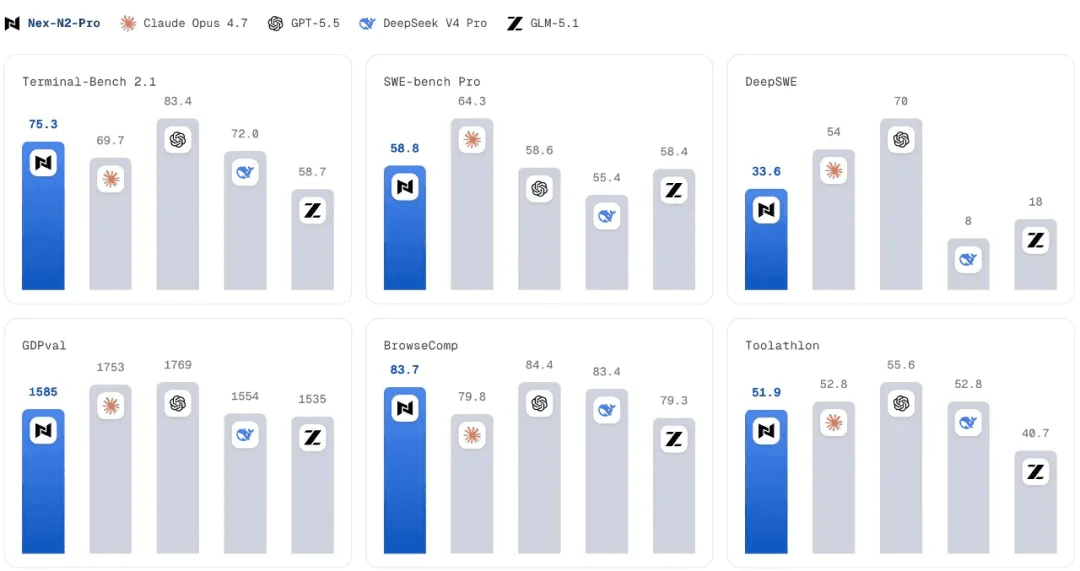Click Nex-N2-Pro icon on the BrowseComp bar
Viewport: 1080px width, 571px height.
point(404,408)
